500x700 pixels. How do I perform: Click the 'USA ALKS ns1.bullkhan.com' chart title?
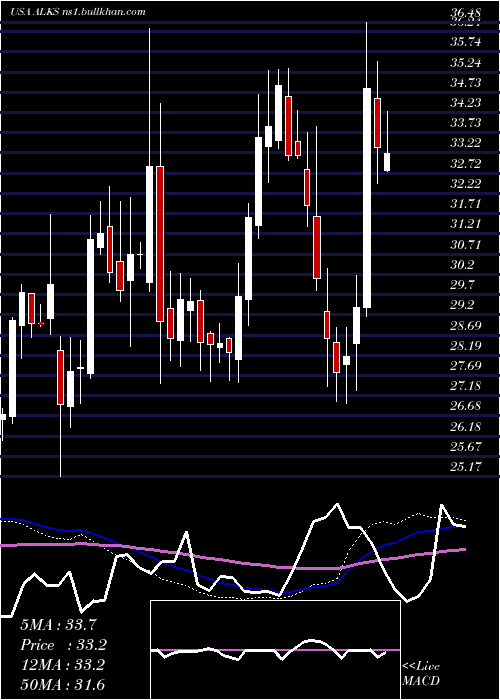click(x=78, y=11)
